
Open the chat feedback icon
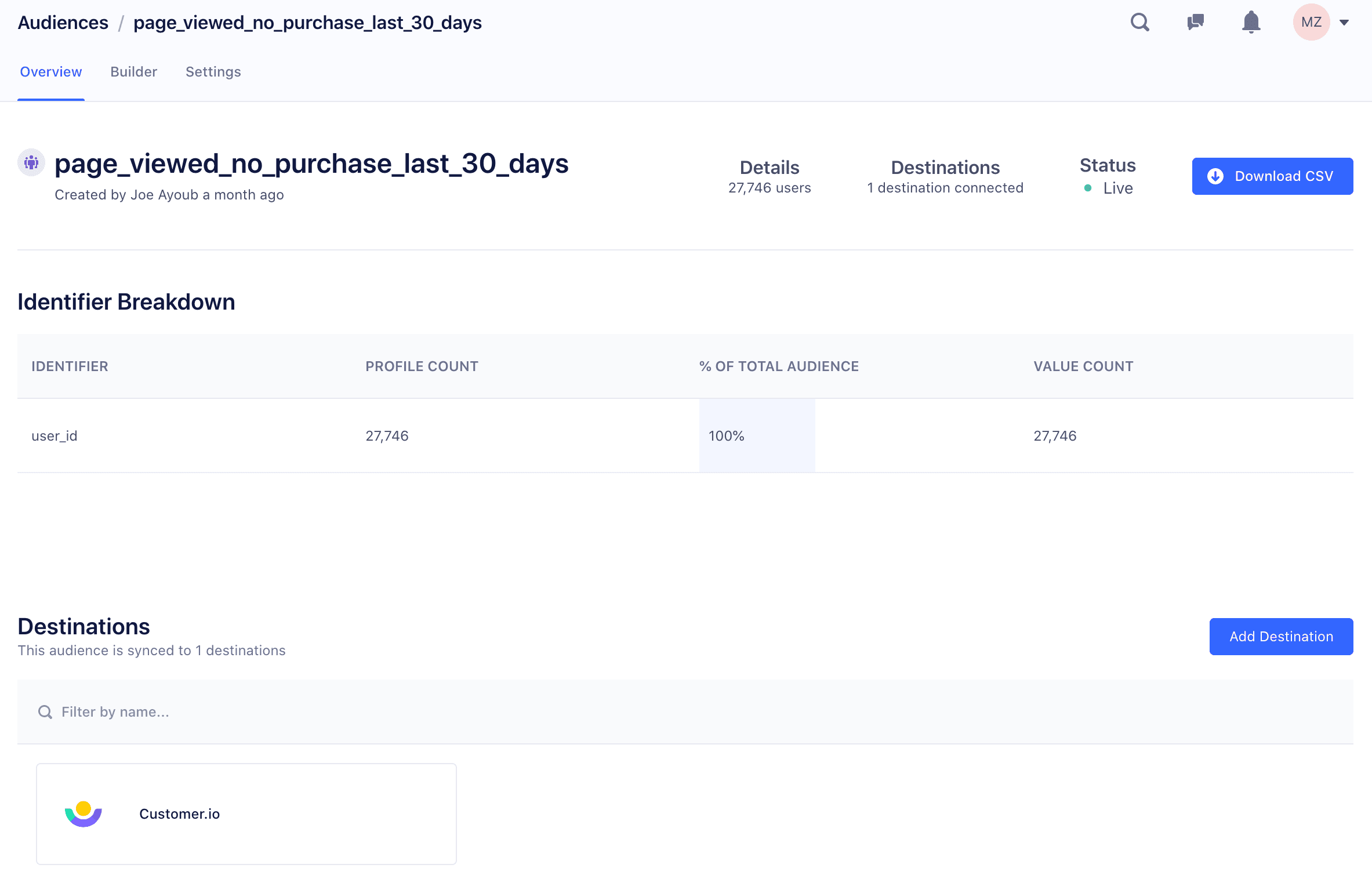pos(1195,22)
